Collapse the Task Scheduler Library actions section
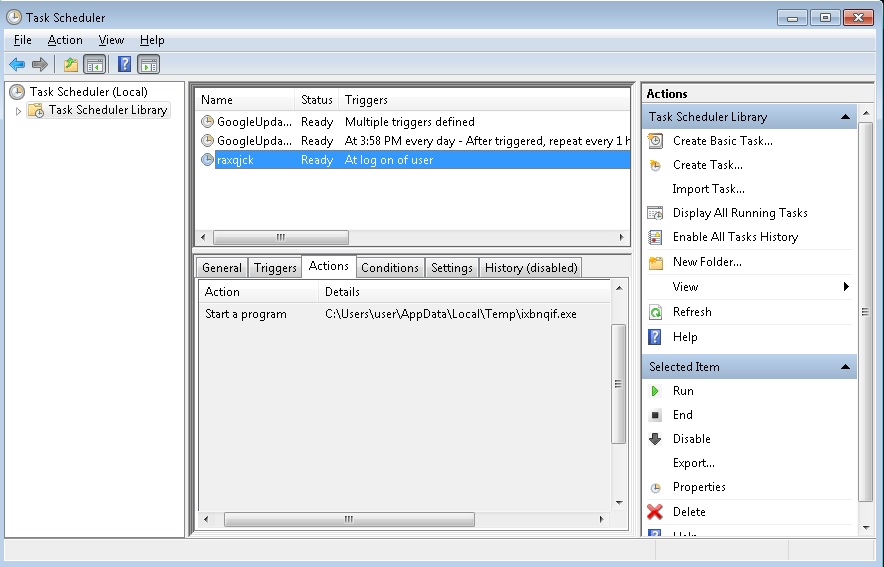 click(845, 117)
